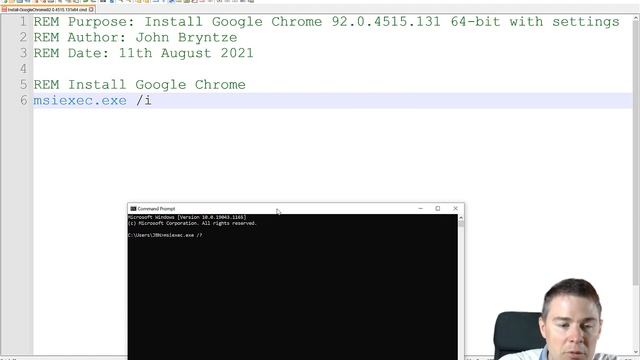The width and height of the screenshot is (640, 360).
Task: Close the Command Prompt window
Action: point(456,209)
